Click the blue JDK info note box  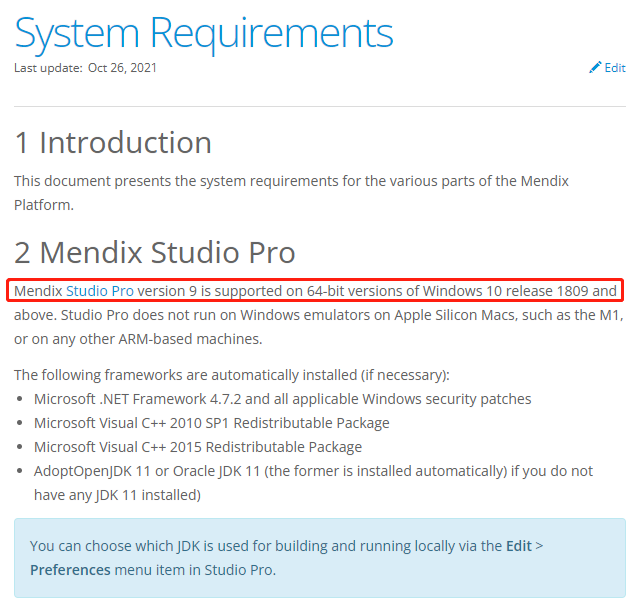click(x=320, y=558)
